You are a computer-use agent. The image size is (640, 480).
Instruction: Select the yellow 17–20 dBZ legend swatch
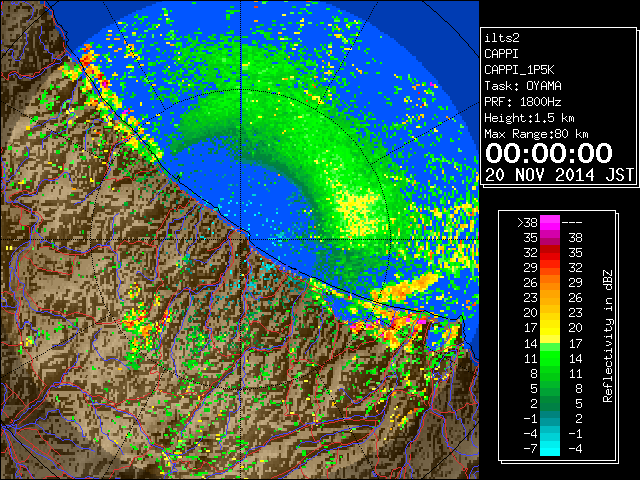550,328
